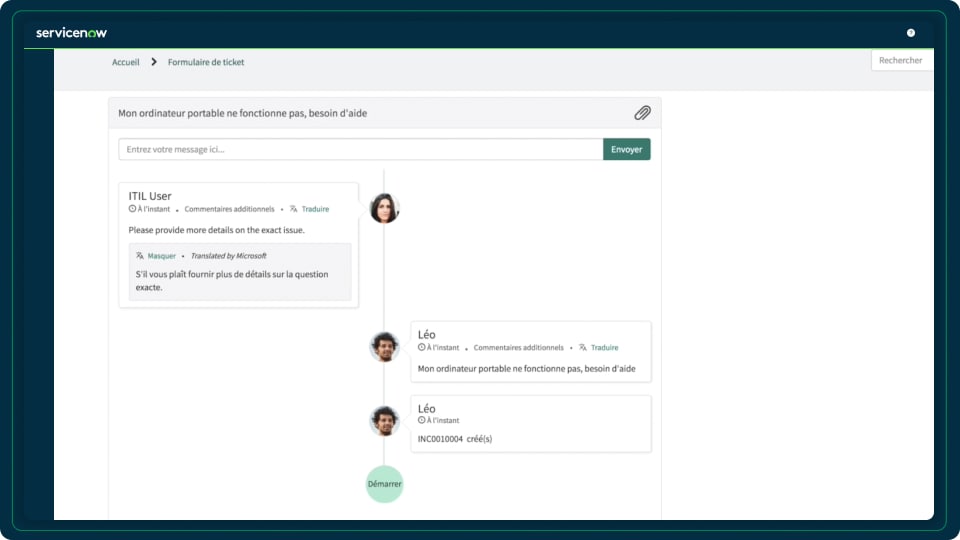Go to Accueil breadcrumb link
This screenshot has height=540, width=960.
click(126, 62)
